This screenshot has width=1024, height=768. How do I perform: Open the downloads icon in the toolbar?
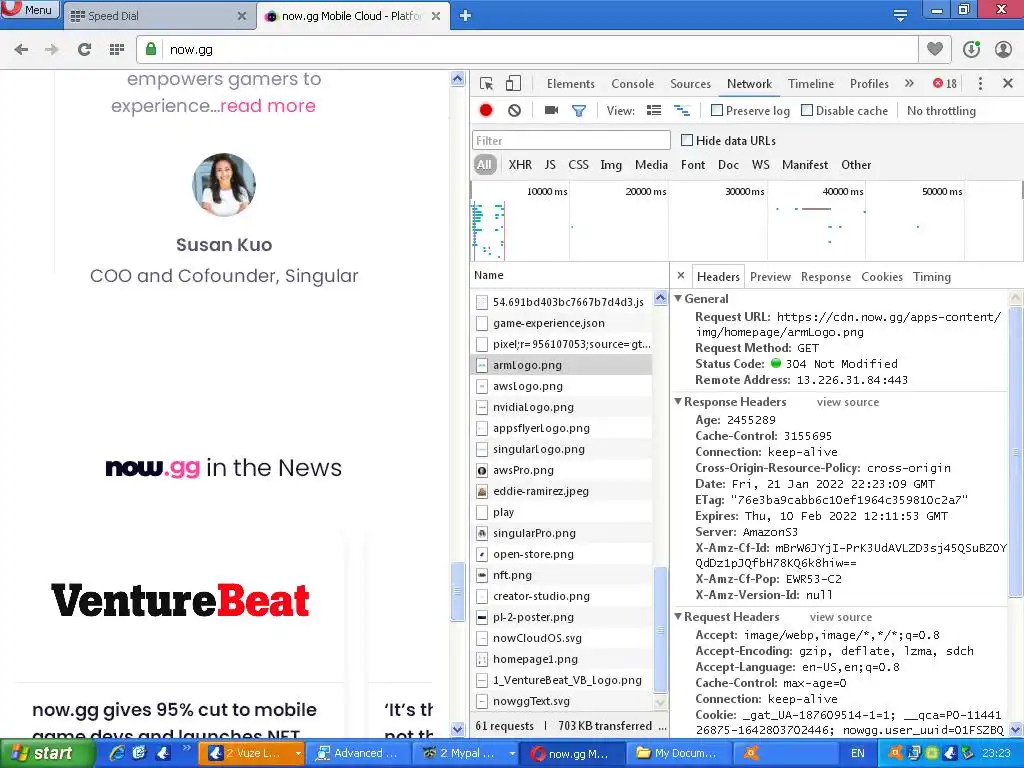coord(971,50)
